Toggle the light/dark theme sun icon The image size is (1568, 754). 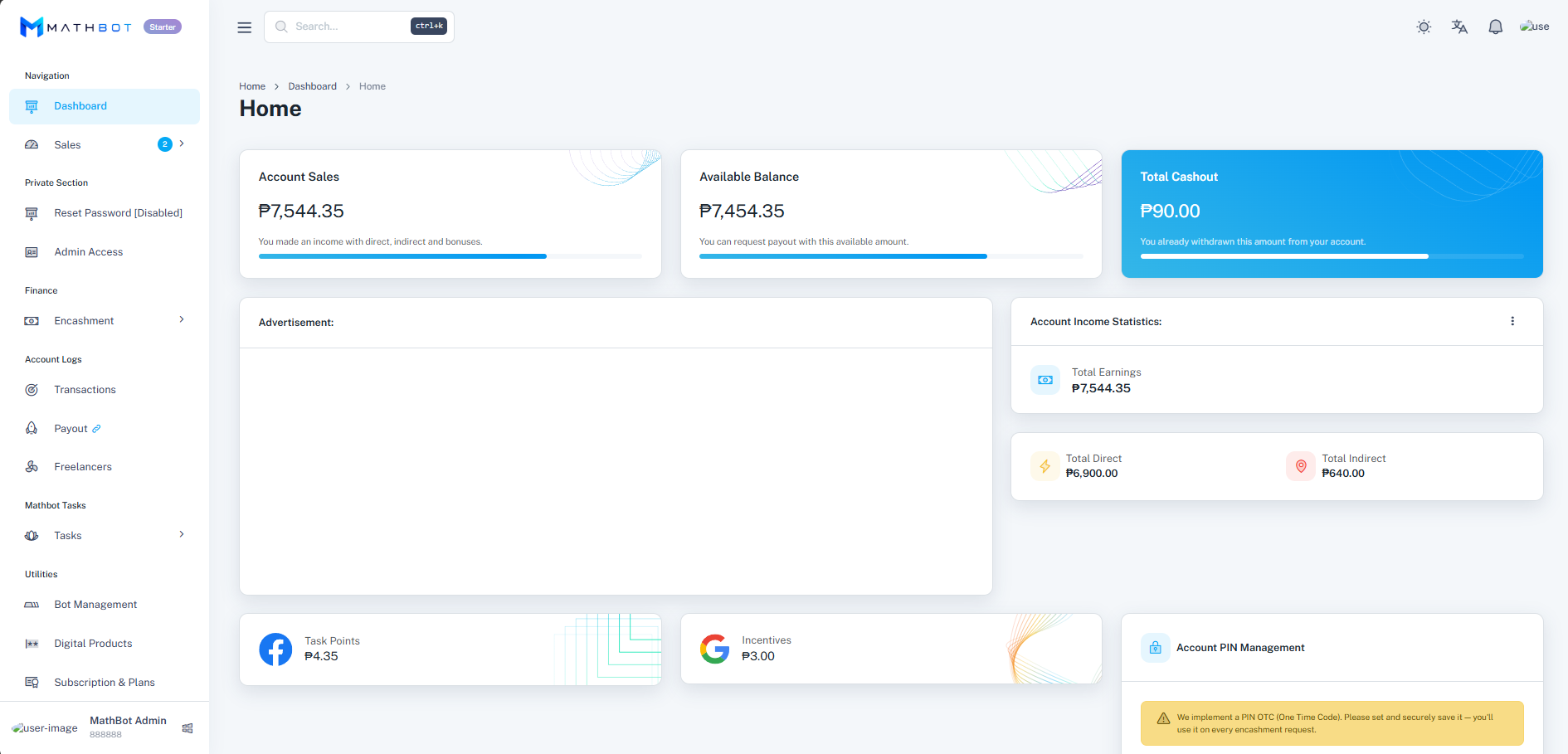coord(1424,27)
